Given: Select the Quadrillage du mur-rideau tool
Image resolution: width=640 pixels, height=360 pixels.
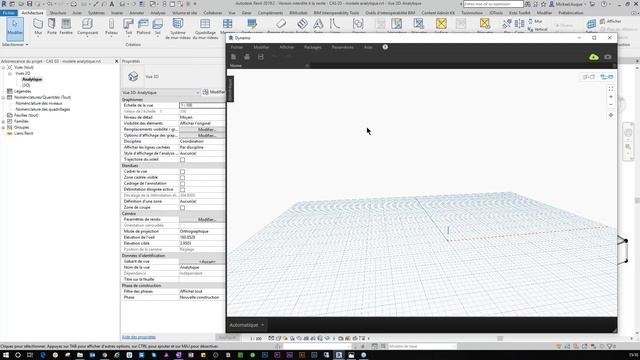Looking at the screenshot, I should click(205, 29).
